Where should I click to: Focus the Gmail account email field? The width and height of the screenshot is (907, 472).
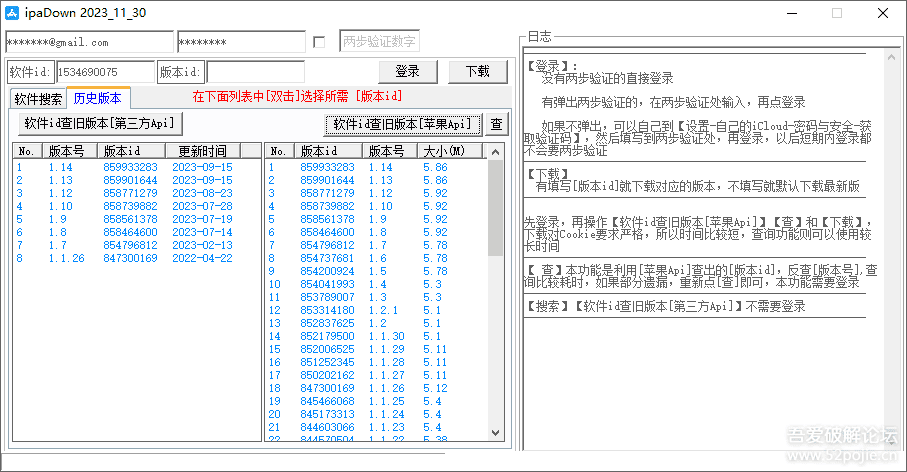pyautogui.click(x=89, y=42)
